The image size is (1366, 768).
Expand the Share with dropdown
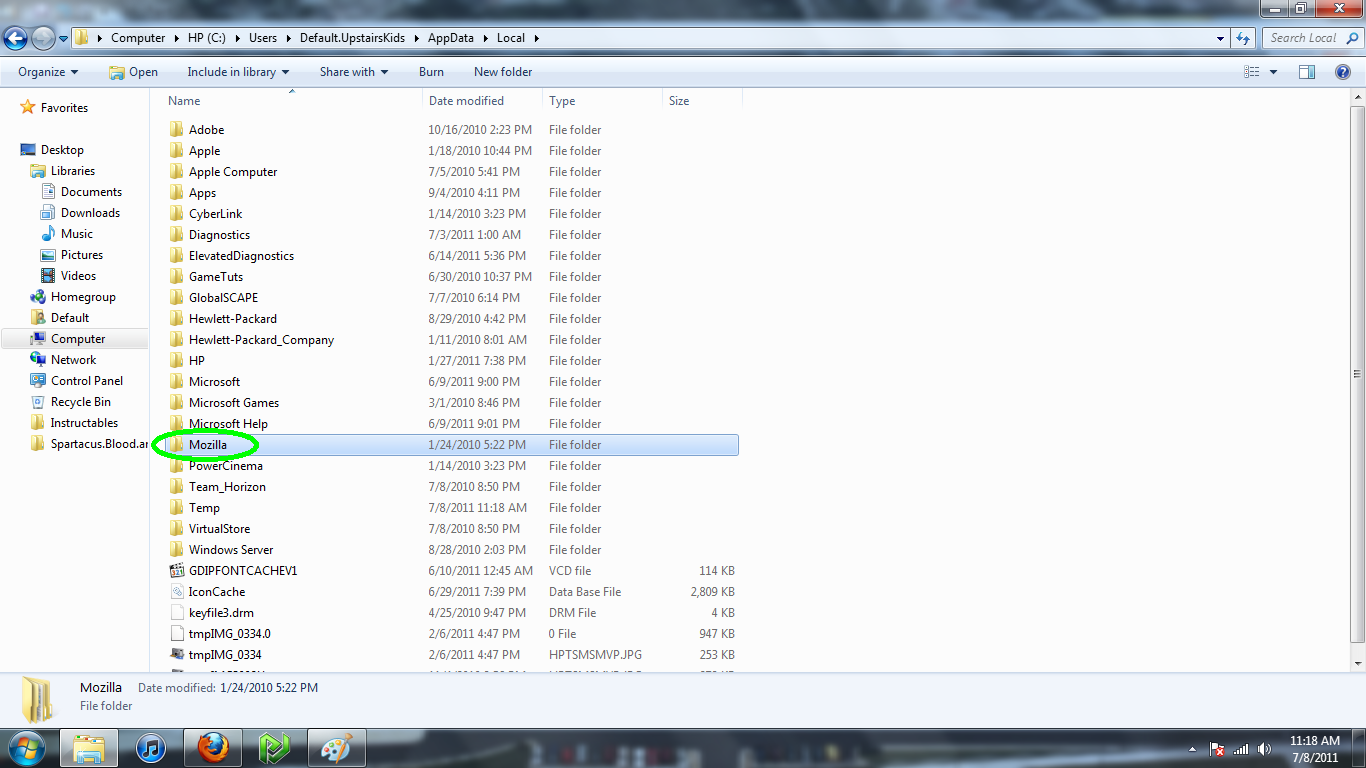pyautogui.click(x=354, y=72)
